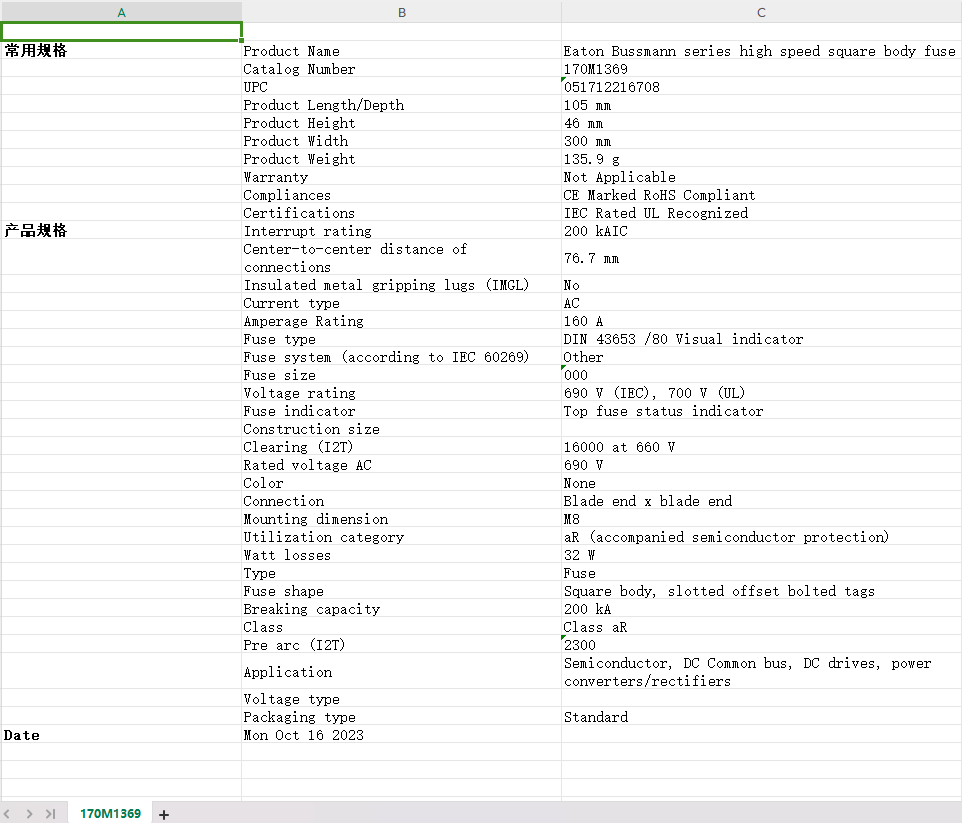The height and width of the screenshot is (823, 962).
Task: Select the Class aR value
Action: click(x=761, y=627)
